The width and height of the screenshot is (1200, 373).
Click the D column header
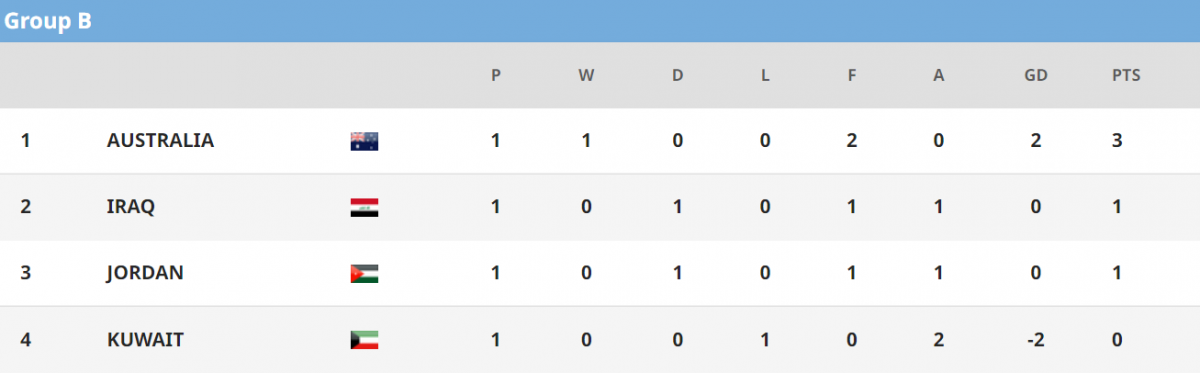[x=677, y=75]
